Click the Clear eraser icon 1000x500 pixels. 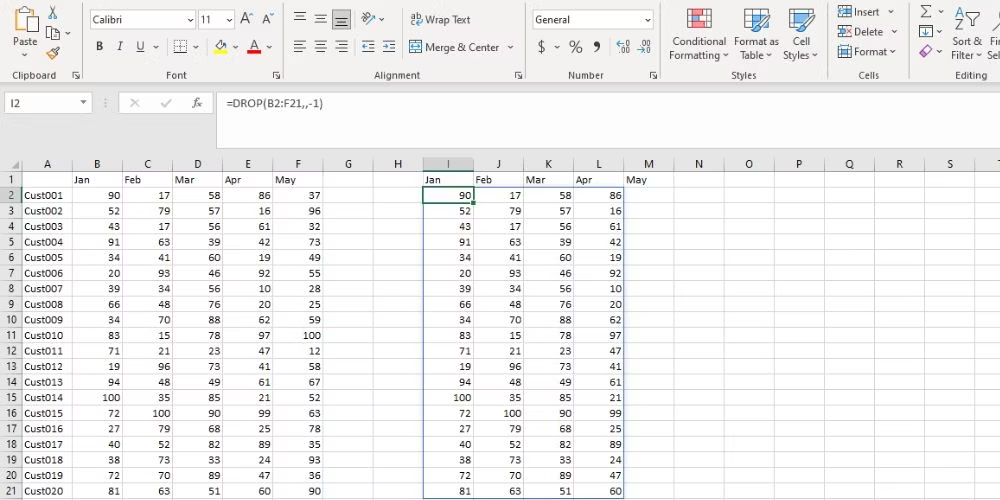[926, 52]
